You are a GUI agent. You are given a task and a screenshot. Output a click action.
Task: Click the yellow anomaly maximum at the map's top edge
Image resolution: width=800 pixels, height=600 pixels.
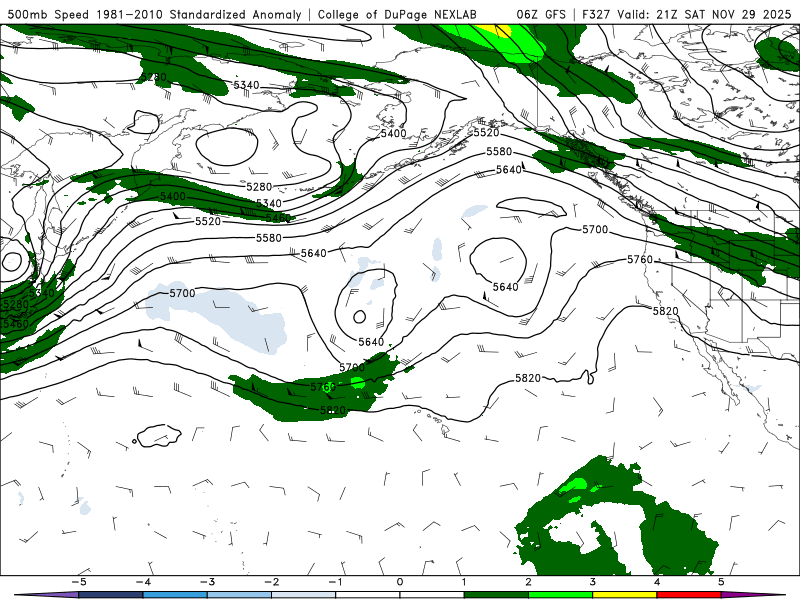[496, 31]
